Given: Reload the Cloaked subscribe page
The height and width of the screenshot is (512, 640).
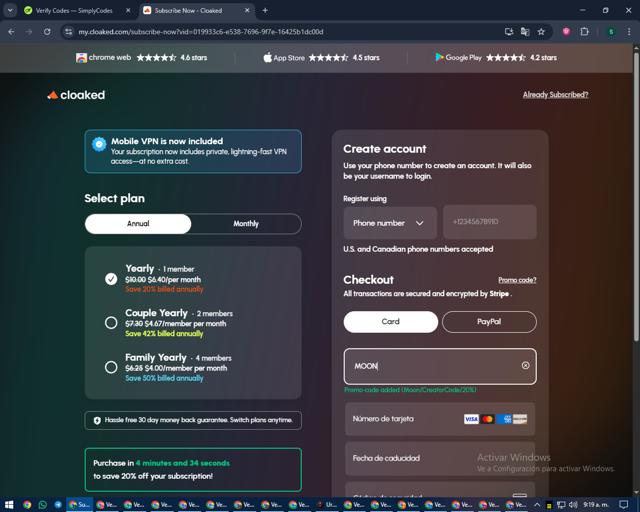Looking at the screenshot, I should pyautogui.click(x=47, y=32).
